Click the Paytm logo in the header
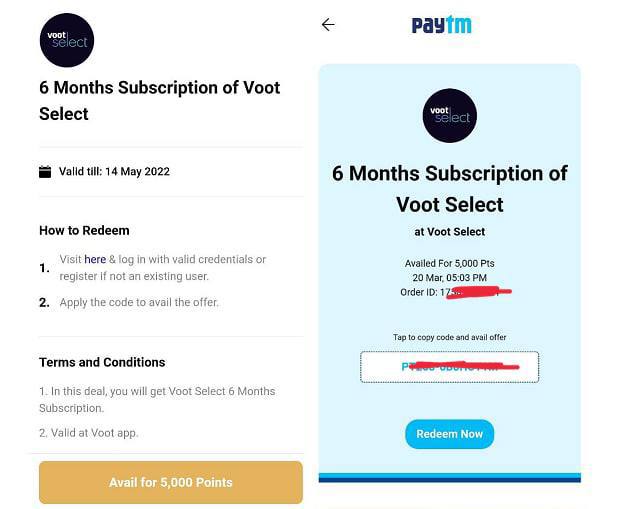 (441, 25)
